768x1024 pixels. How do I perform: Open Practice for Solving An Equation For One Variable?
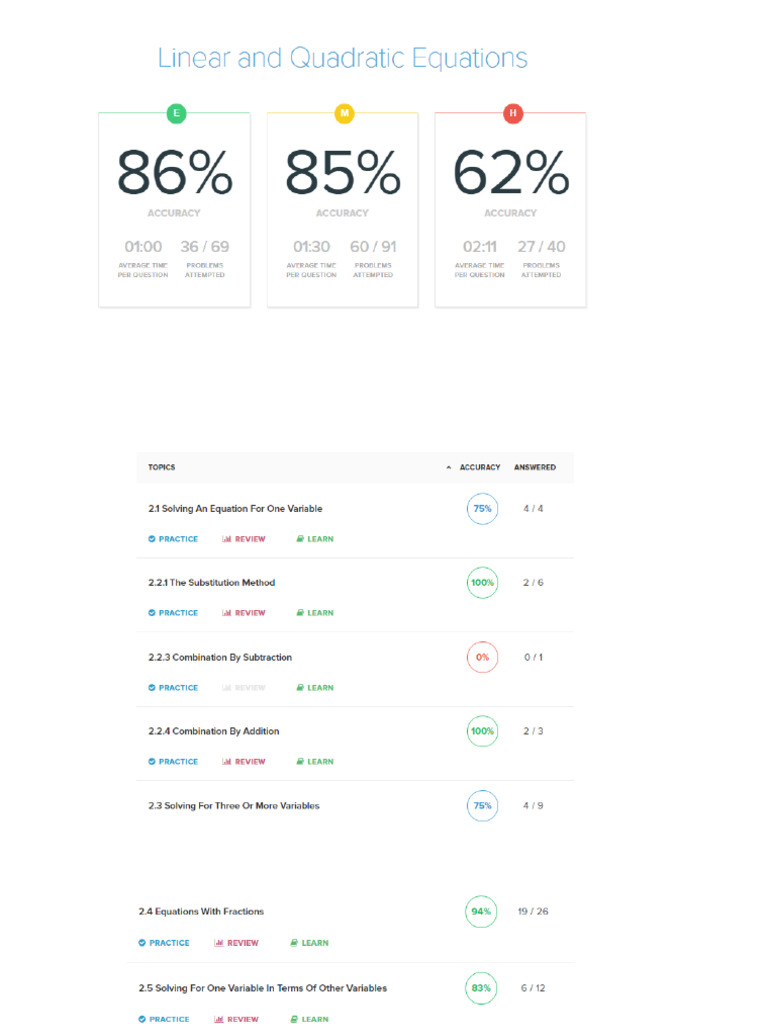click(x=173, y=539)
